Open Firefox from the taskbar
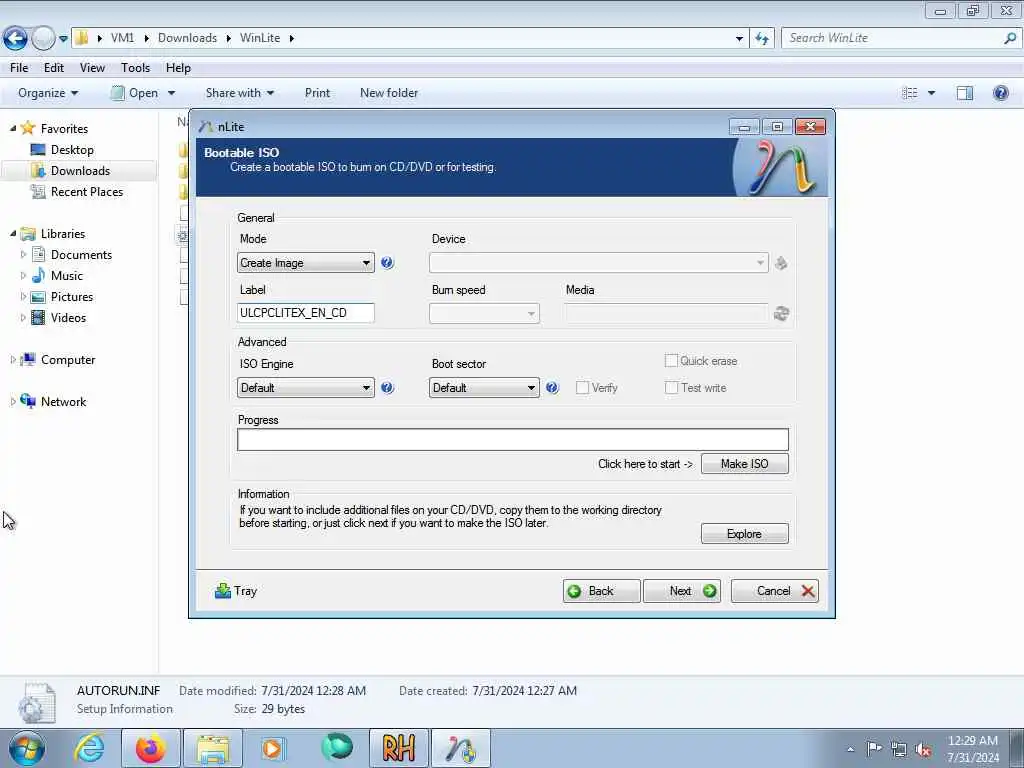 tap(151, 748)
